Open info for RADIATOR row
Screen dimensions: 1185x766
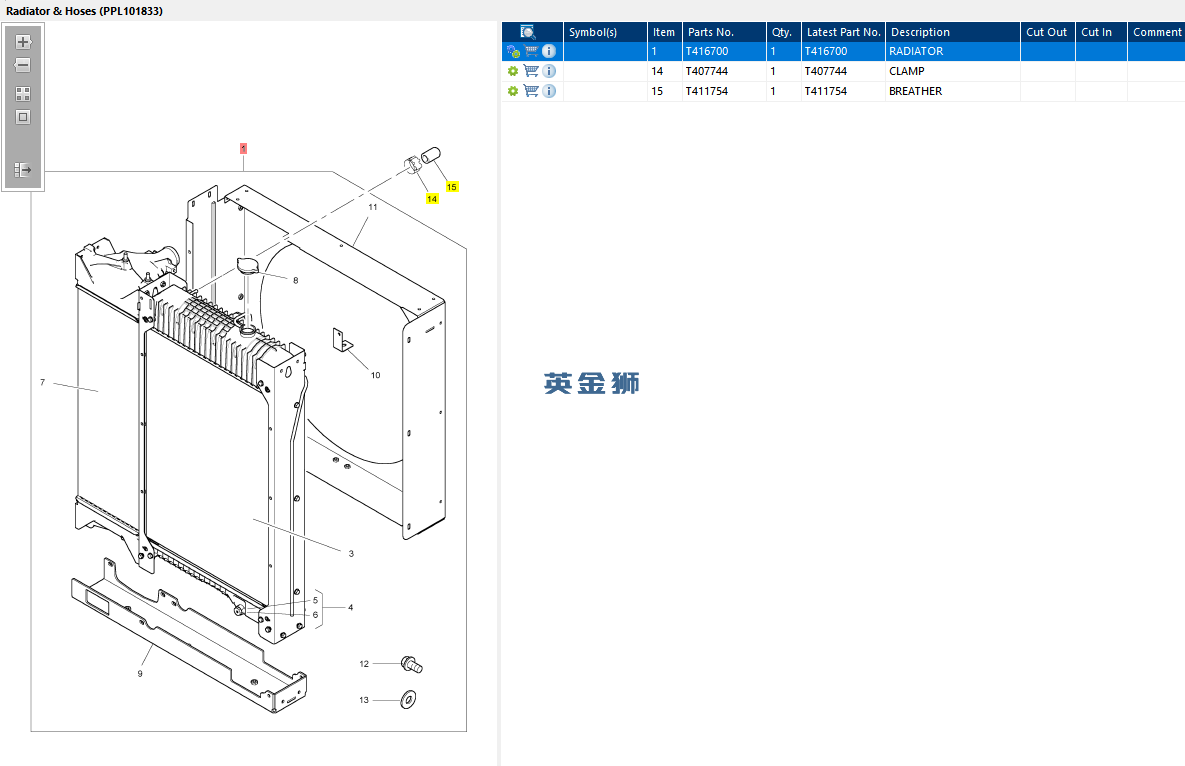point(549,51)
